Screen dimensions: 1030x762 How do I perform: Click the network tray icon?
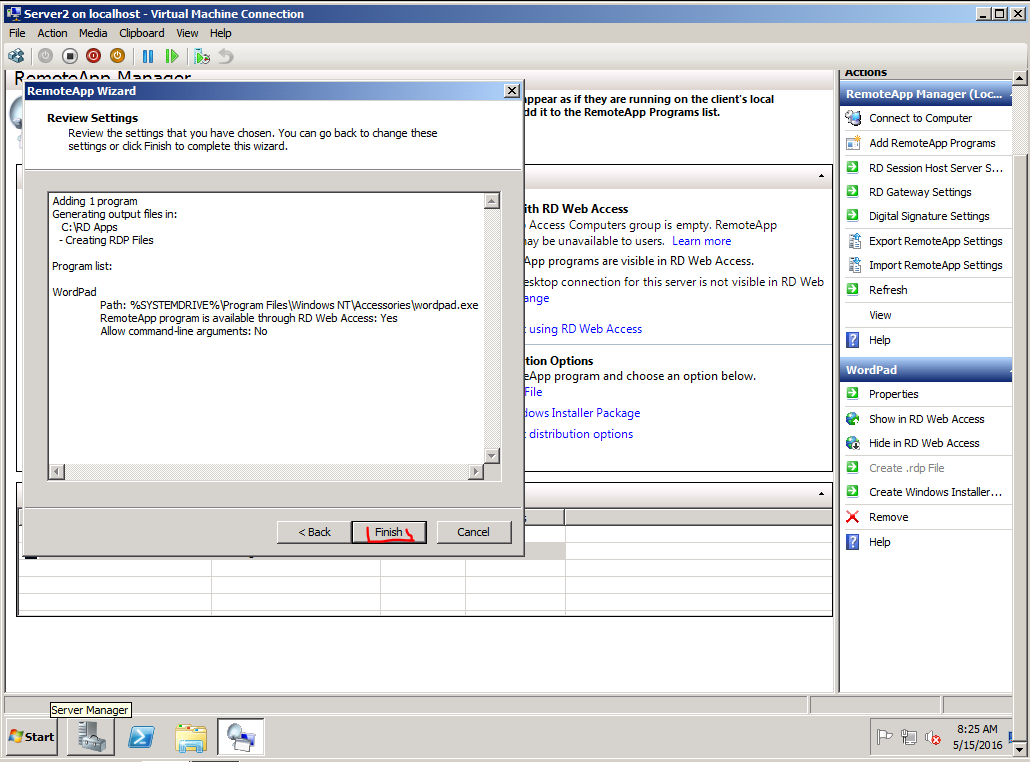coord(909,738)
